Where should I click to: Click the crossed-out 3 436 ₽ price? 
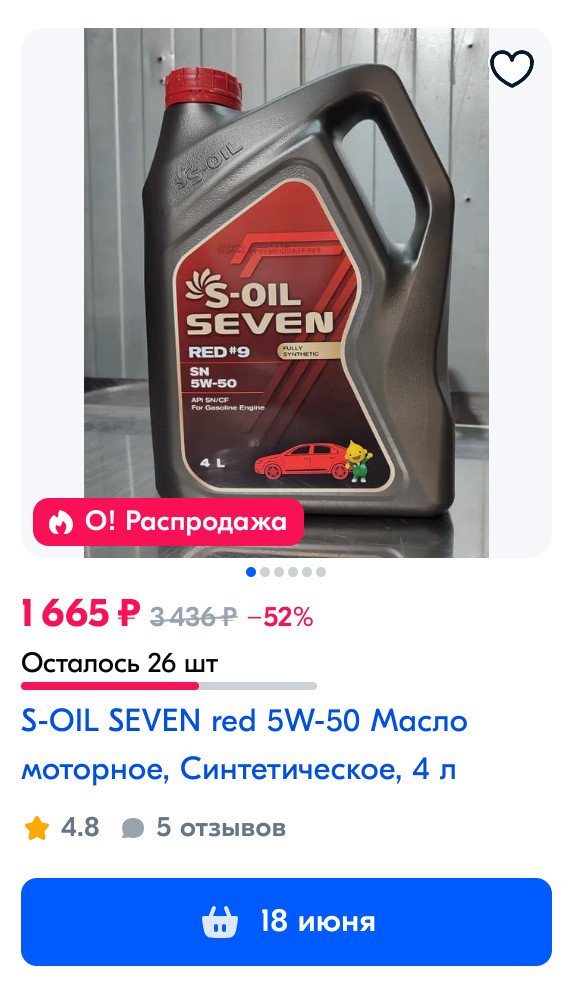click(x=194, y=616)
